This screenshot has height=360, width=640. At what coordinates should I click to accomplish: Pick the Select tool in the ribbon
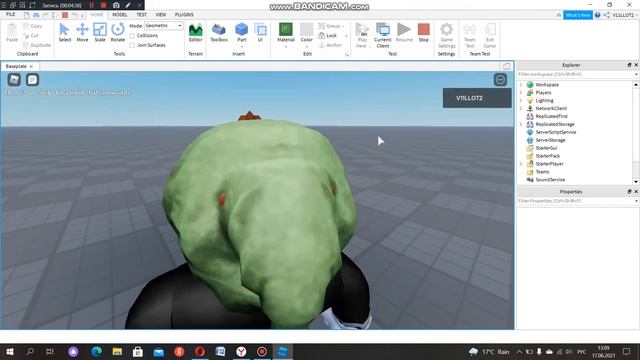[64, 33]
